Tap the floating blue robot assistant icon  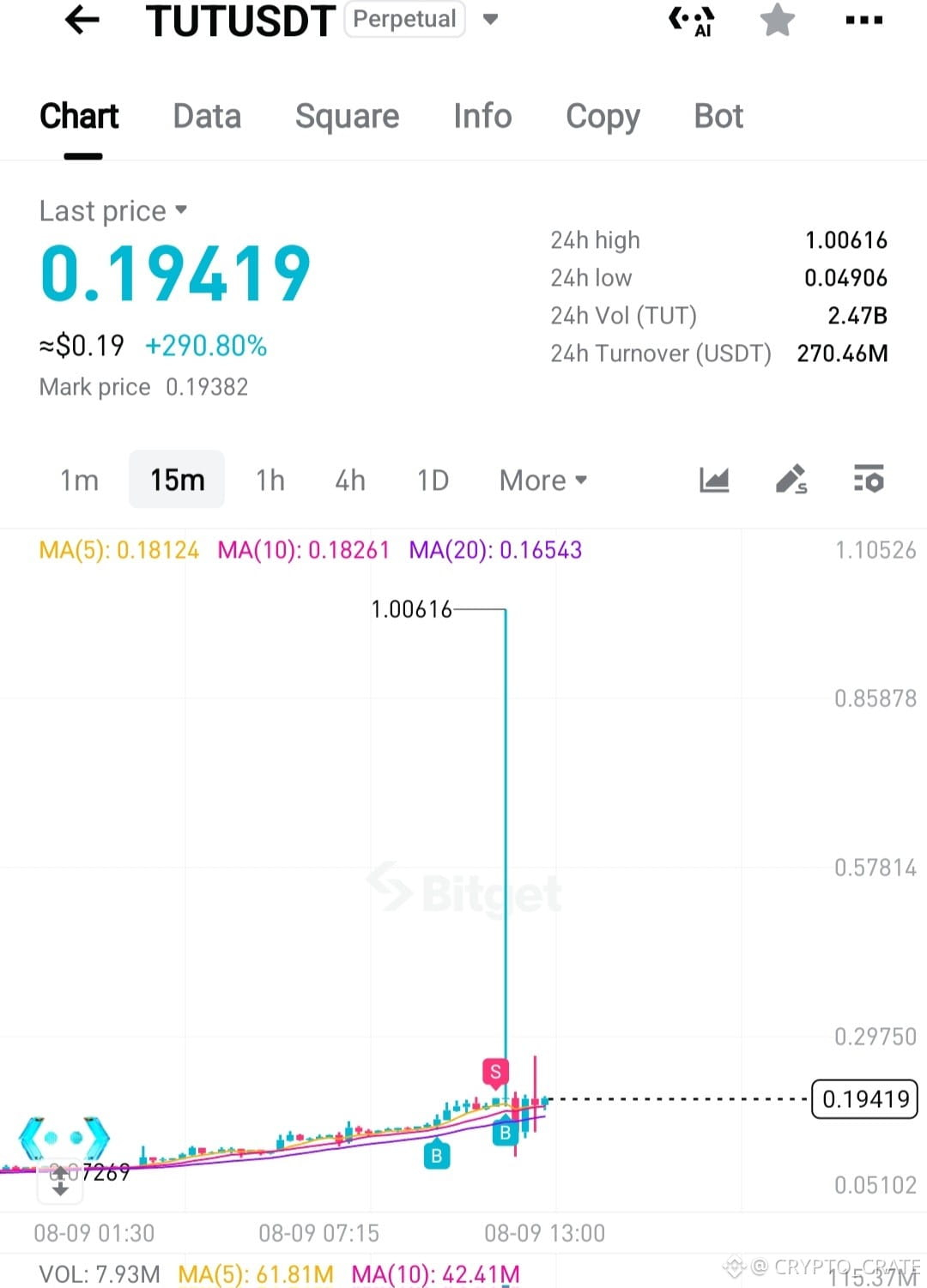[x=64, y=1139]
